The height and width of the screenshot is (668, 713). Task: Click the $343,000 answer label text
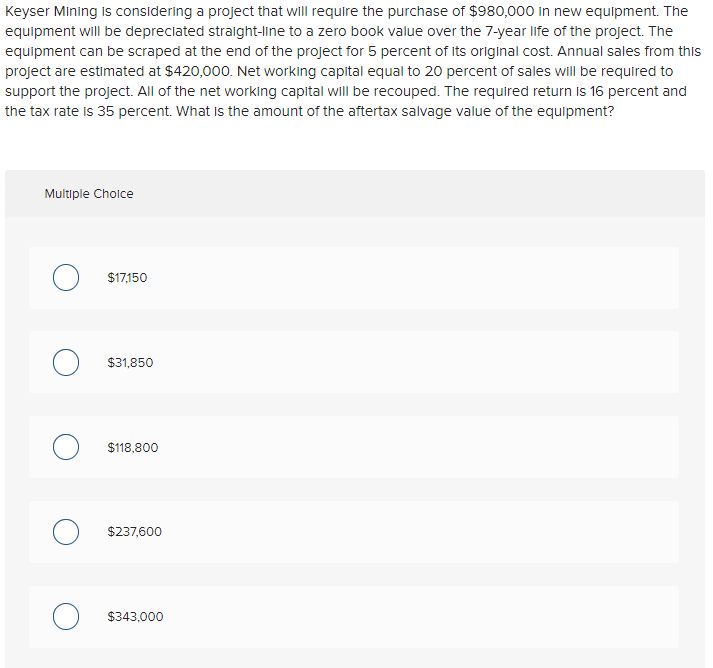click(x=135, y=616)
